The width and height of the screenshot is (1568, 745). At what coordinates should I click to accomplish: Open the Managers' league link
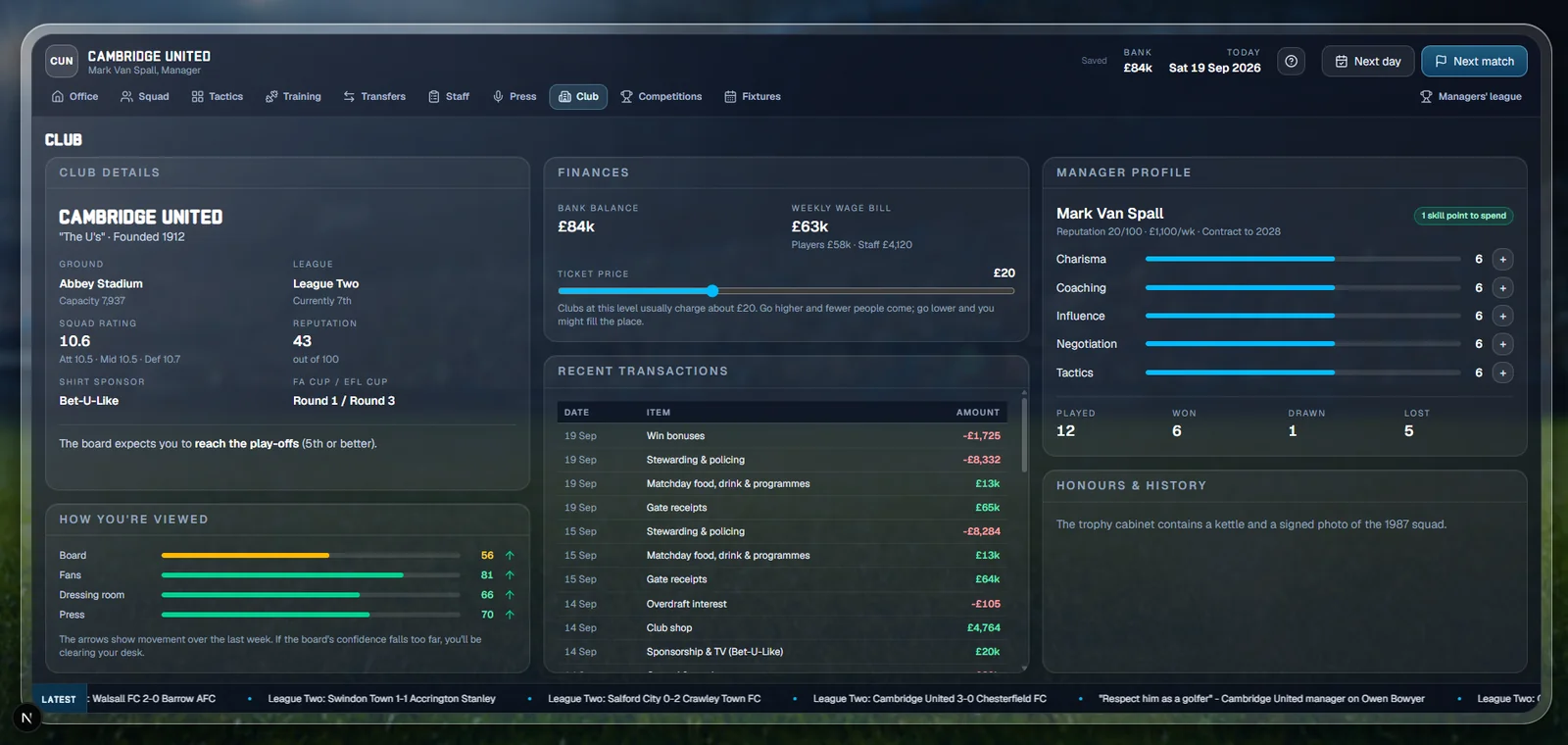coord(1471,97)
